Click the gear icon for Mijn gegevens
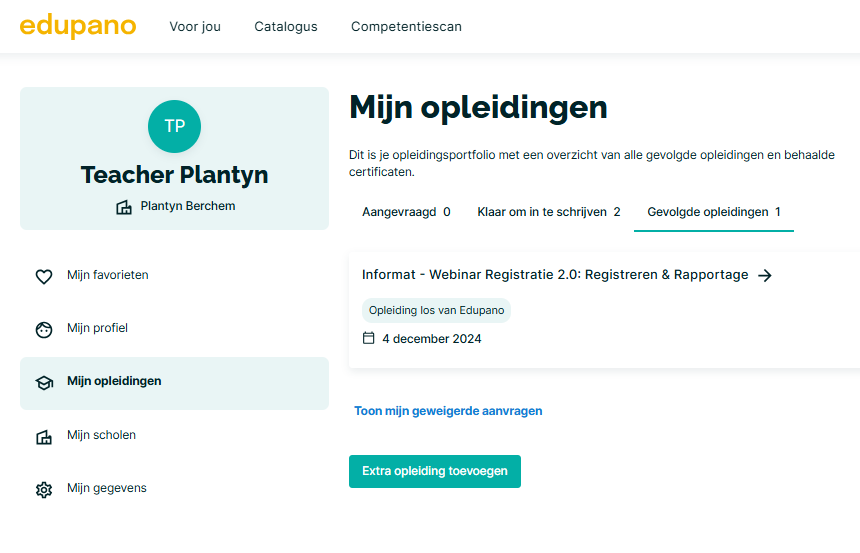860x553 pixels. point(44,489)
